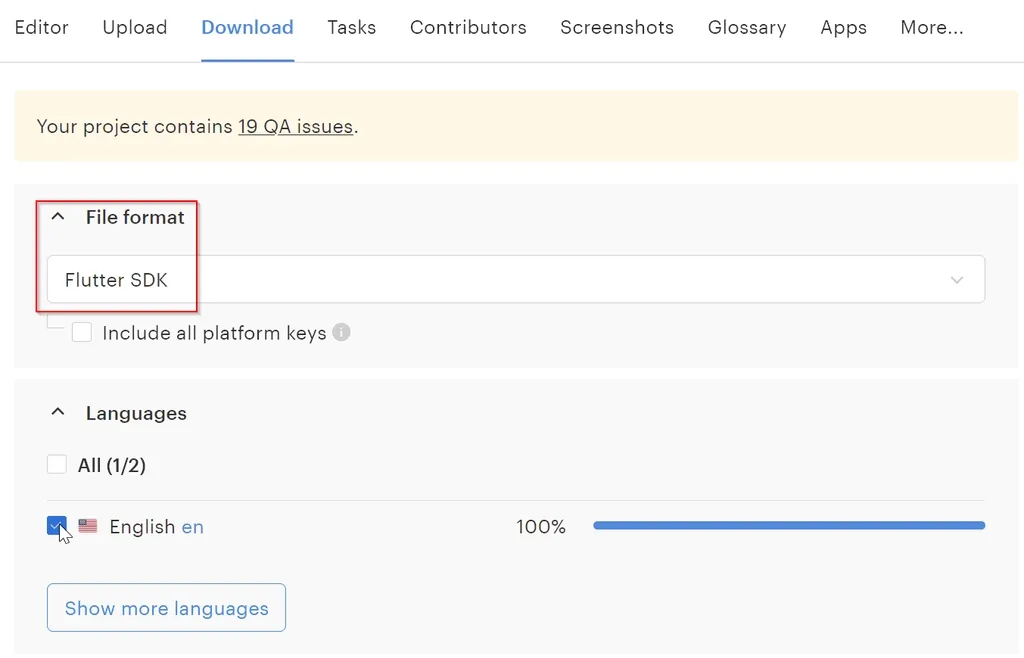Select the Apps tab
1024x658 pixels.
click(843, 28)
